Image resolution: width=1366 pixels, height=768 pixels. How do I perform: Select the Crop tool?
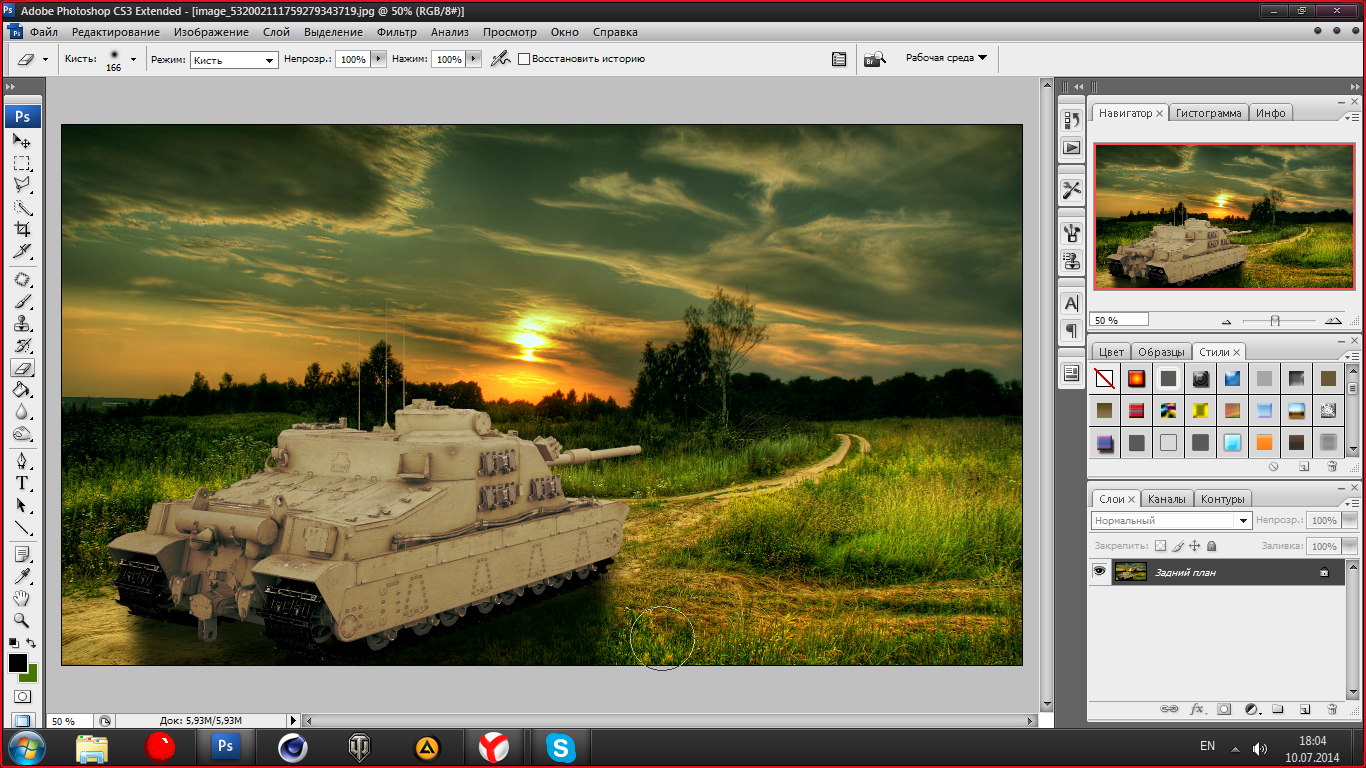(x=22, y=229)
